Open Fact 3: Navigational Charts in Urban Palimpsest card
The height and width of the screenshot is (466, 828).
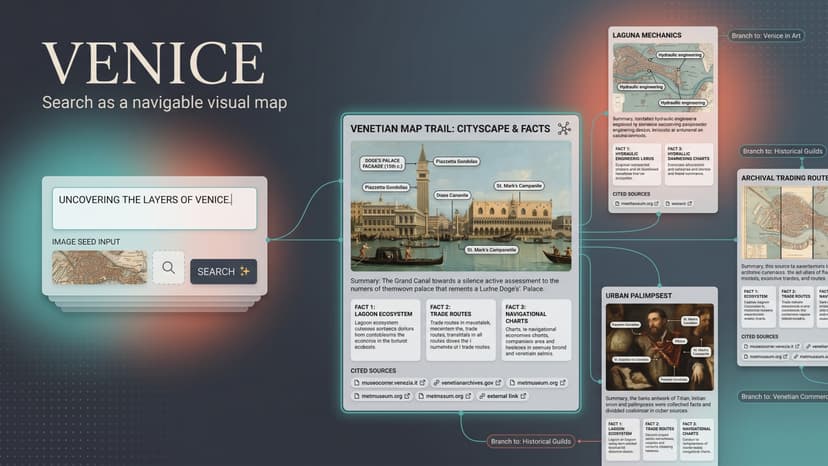tap(697, 438)
